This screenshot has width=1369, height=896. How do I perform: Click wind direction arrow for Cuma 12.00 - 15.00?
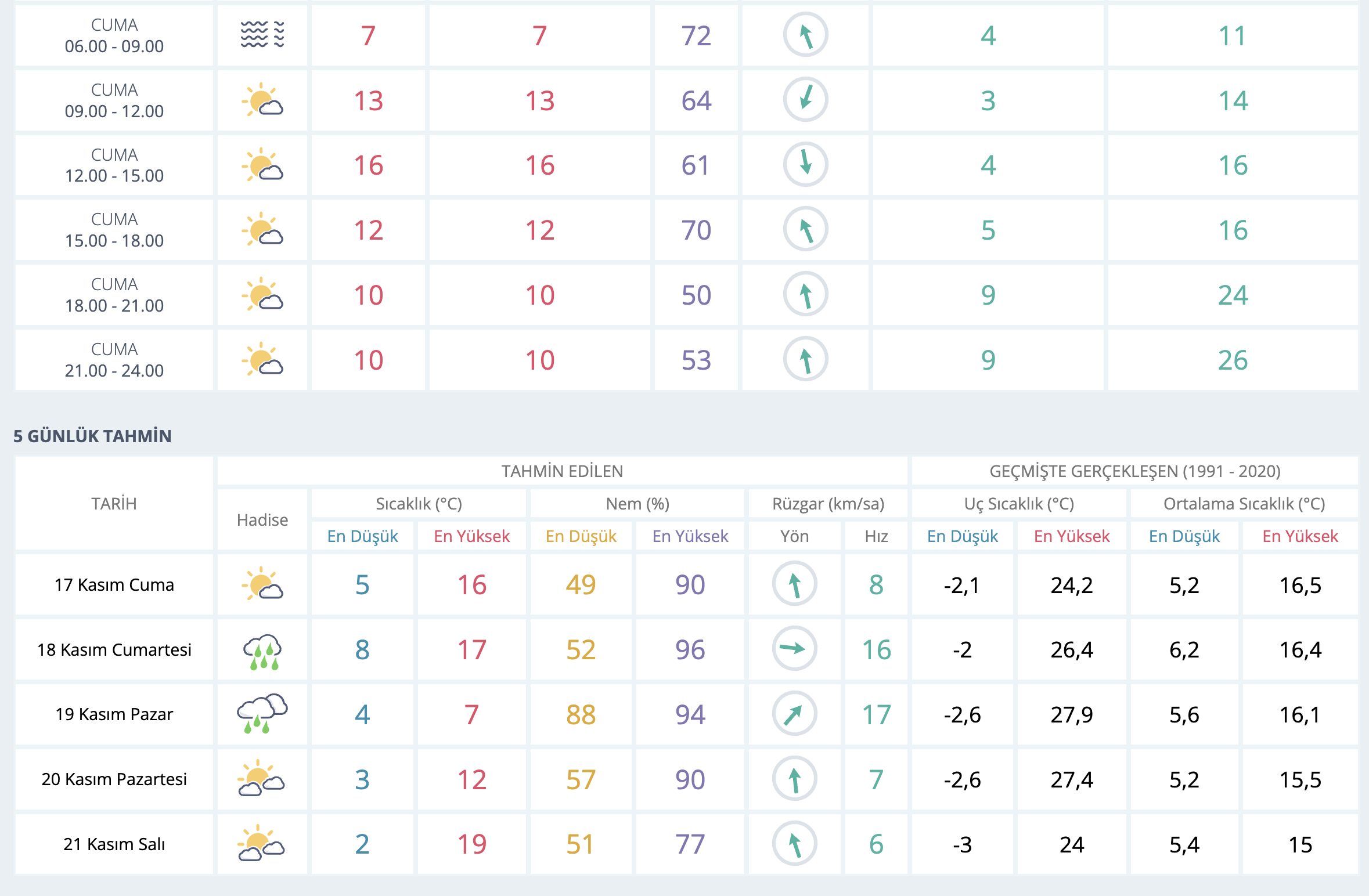(805, 164)
